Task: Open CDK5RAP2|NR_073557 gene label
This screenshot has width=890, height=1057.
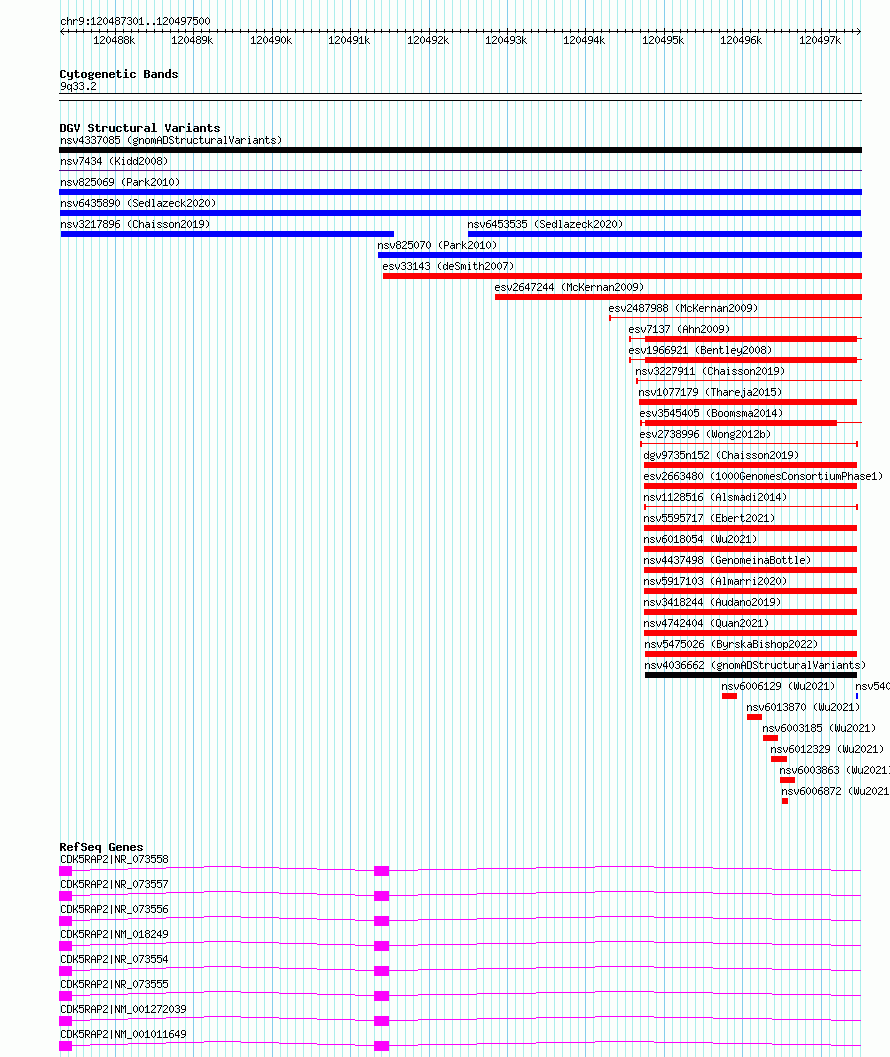Action: pyautogui.click(x=114, y=884)
